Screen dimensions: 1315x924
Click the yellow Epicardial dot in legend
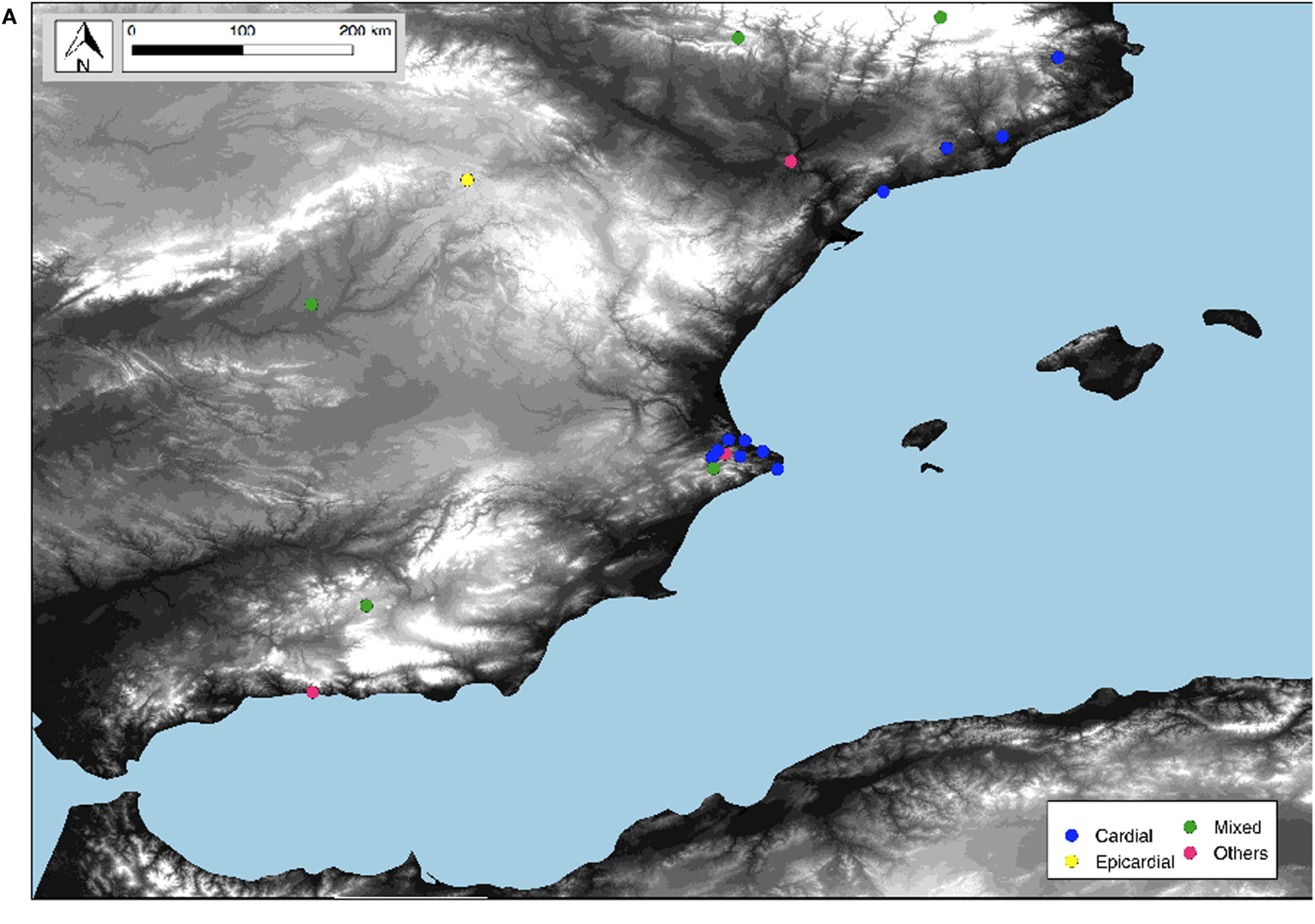click(1072, 862)
